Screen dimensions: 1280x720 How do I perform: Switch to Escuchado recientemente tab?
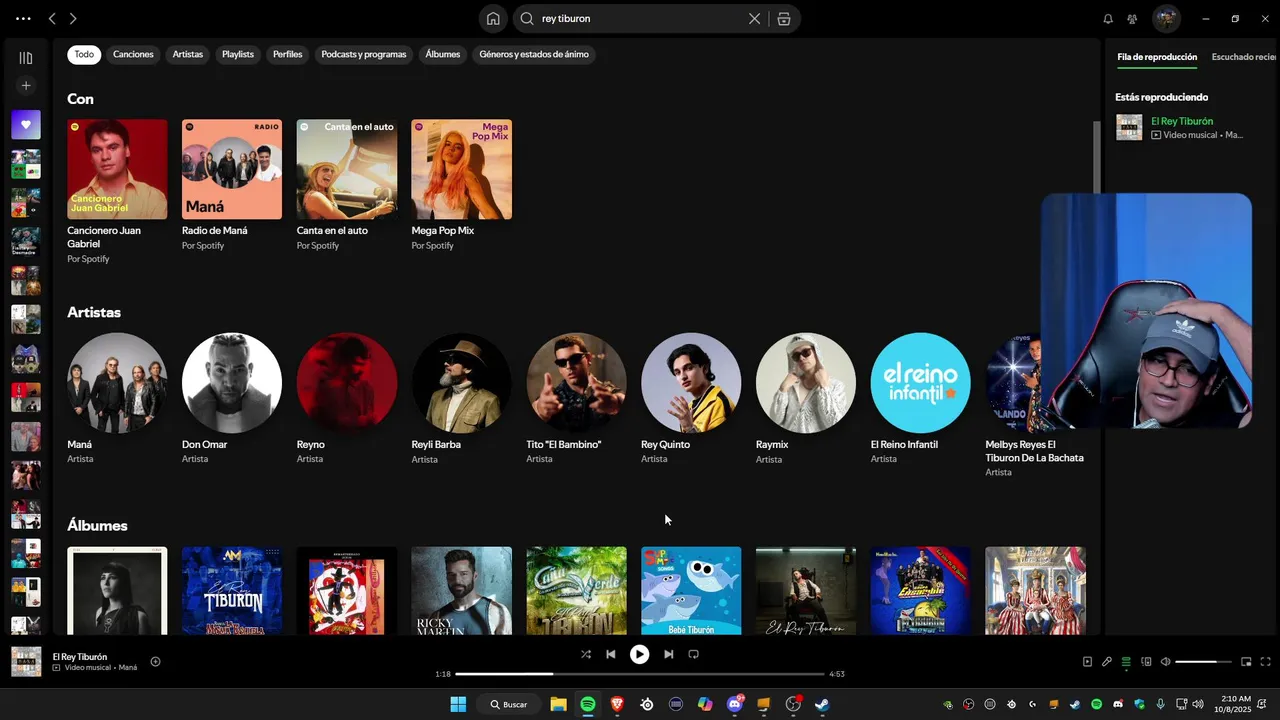tap(1245, 57)
